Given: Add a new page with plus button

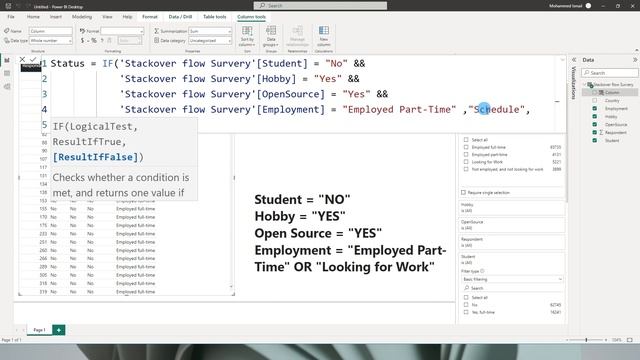Looking at the screenshot, I should coord(59,330).
